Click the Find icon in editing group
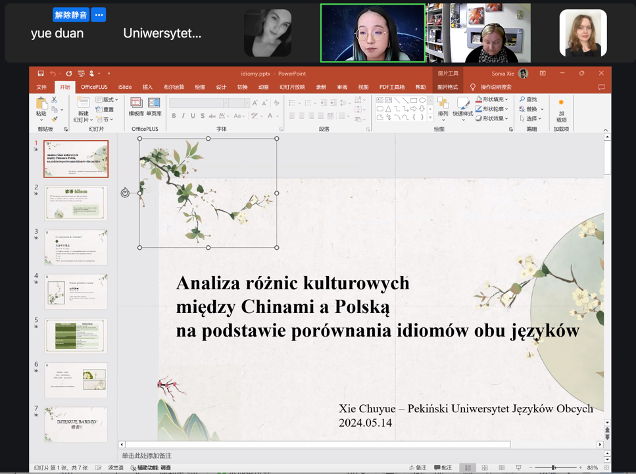 coord(529,99)
